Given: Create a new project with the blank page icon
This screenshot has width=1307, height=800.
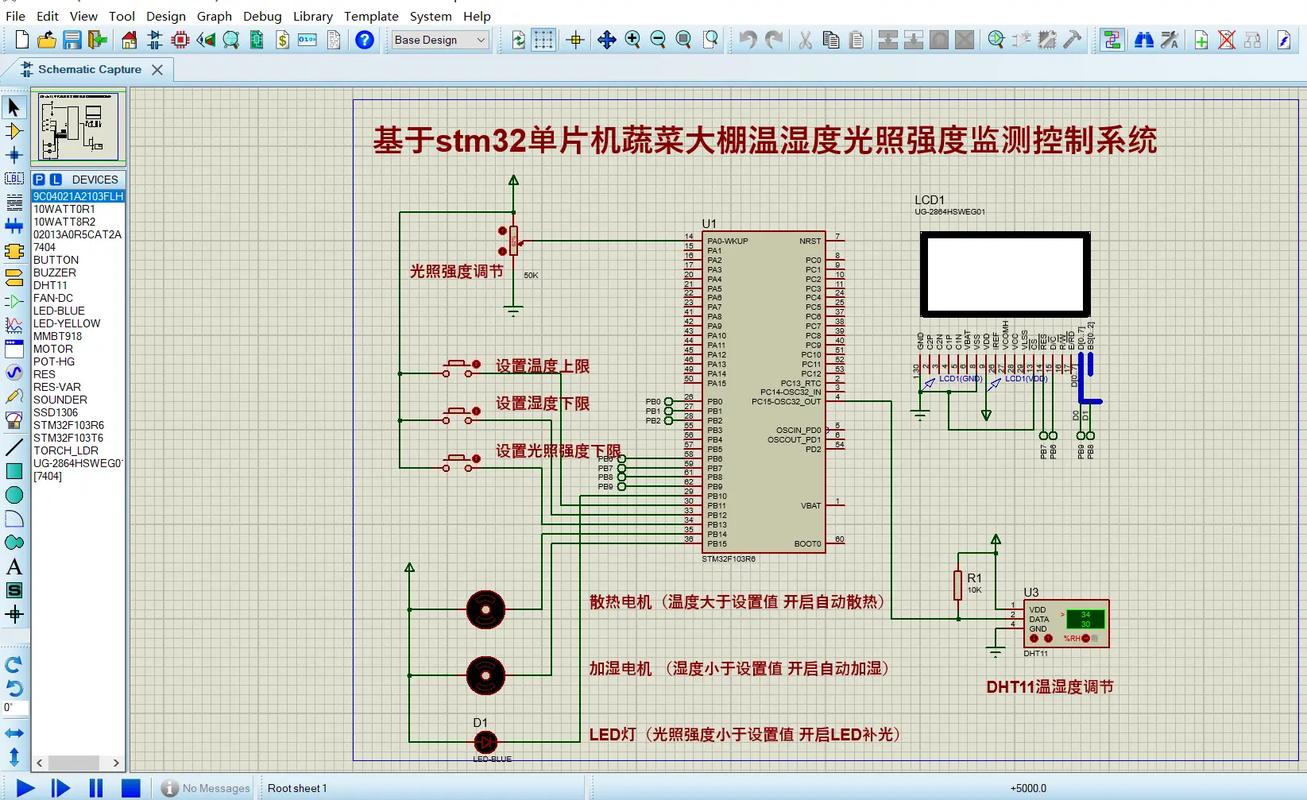Looking at the screenshot, I should (x=21, y=40).
